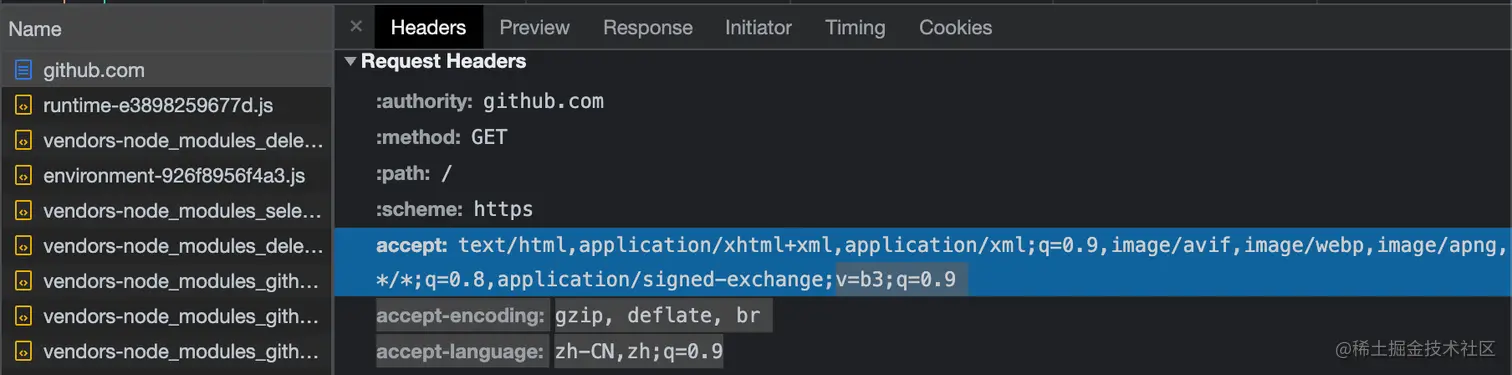Click the accept-encoding header name
The image size is (1512, 375).
(461, 316)
